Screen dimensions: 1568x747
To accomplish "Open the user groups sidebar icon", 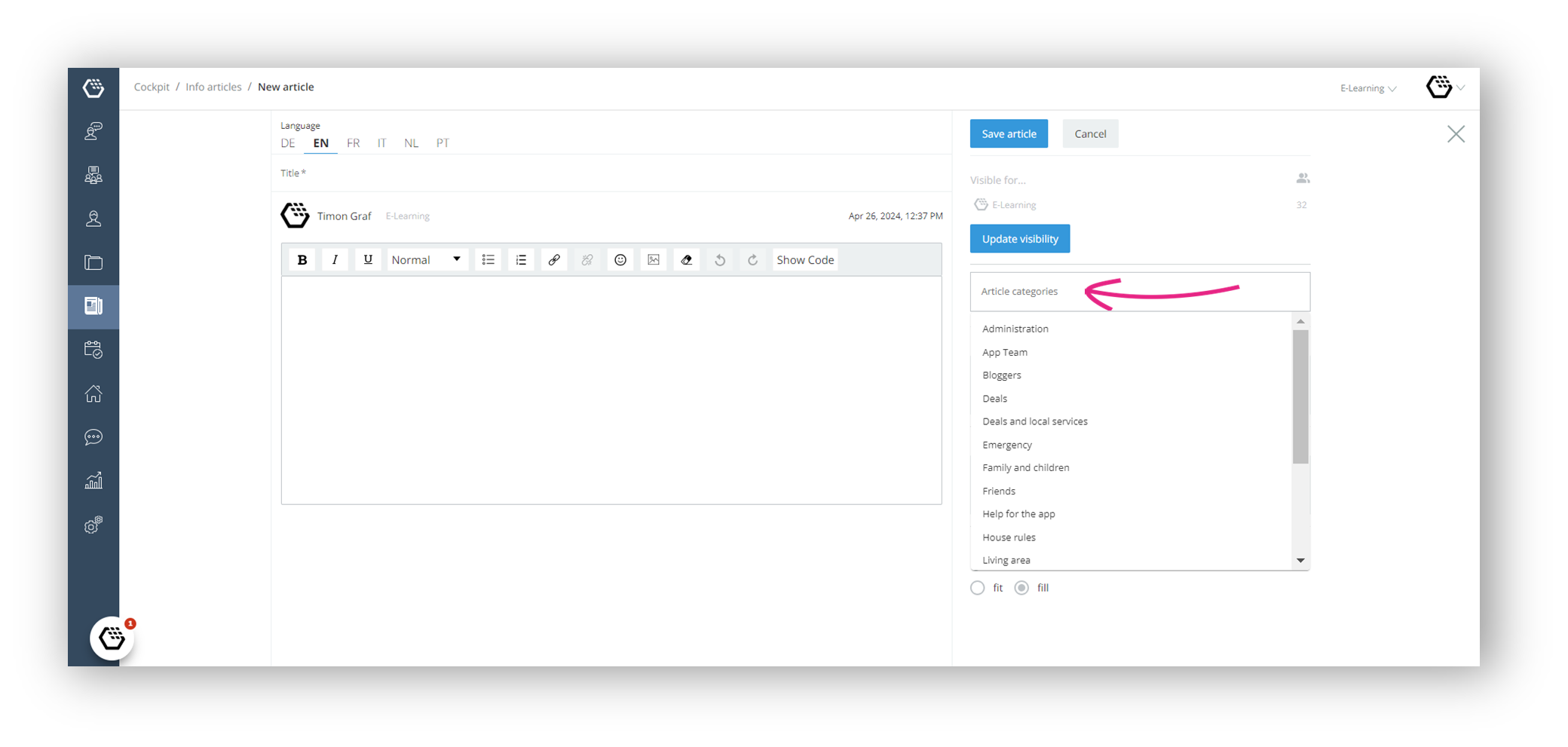I will (93, 175).
